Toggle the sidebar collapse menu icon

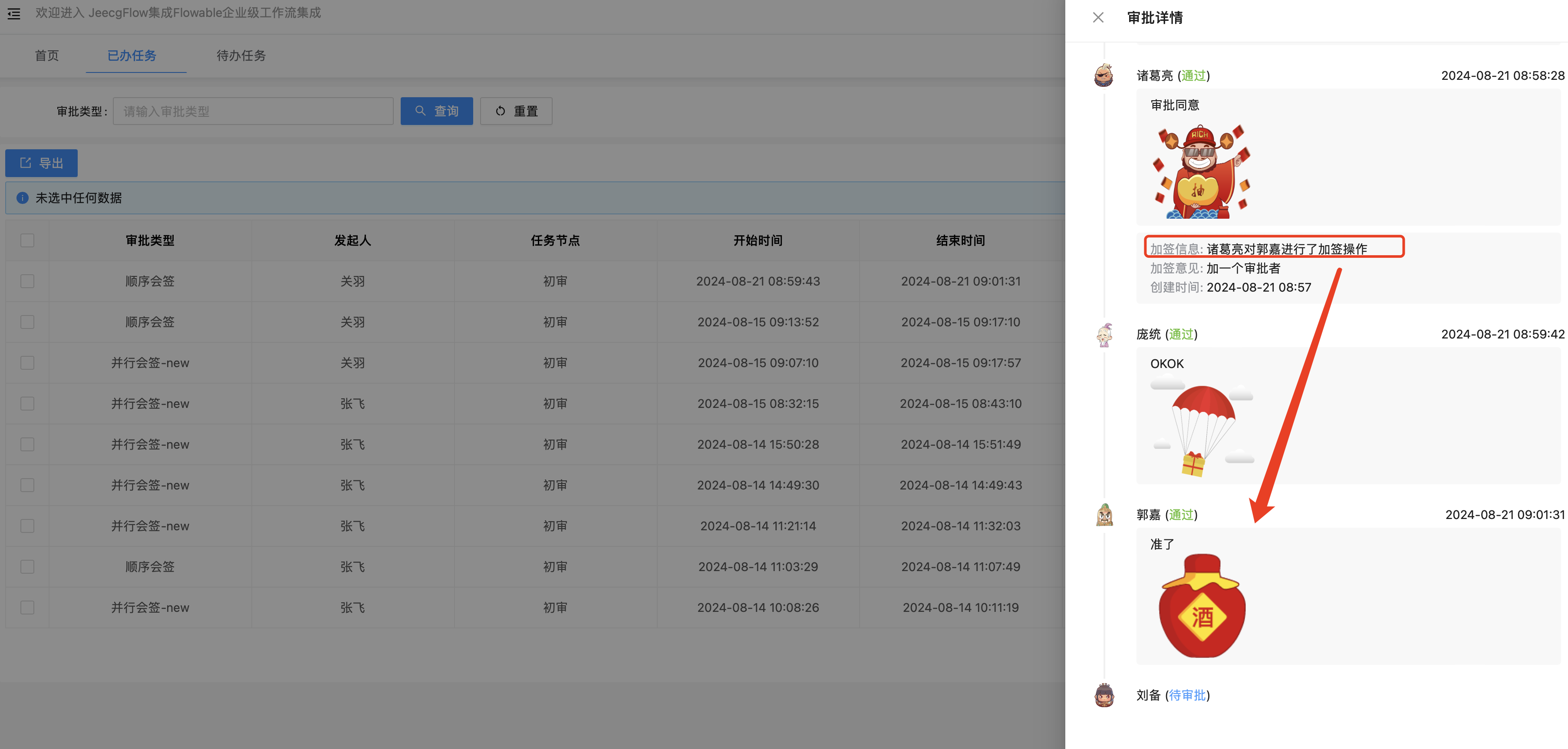pos(14,13)
